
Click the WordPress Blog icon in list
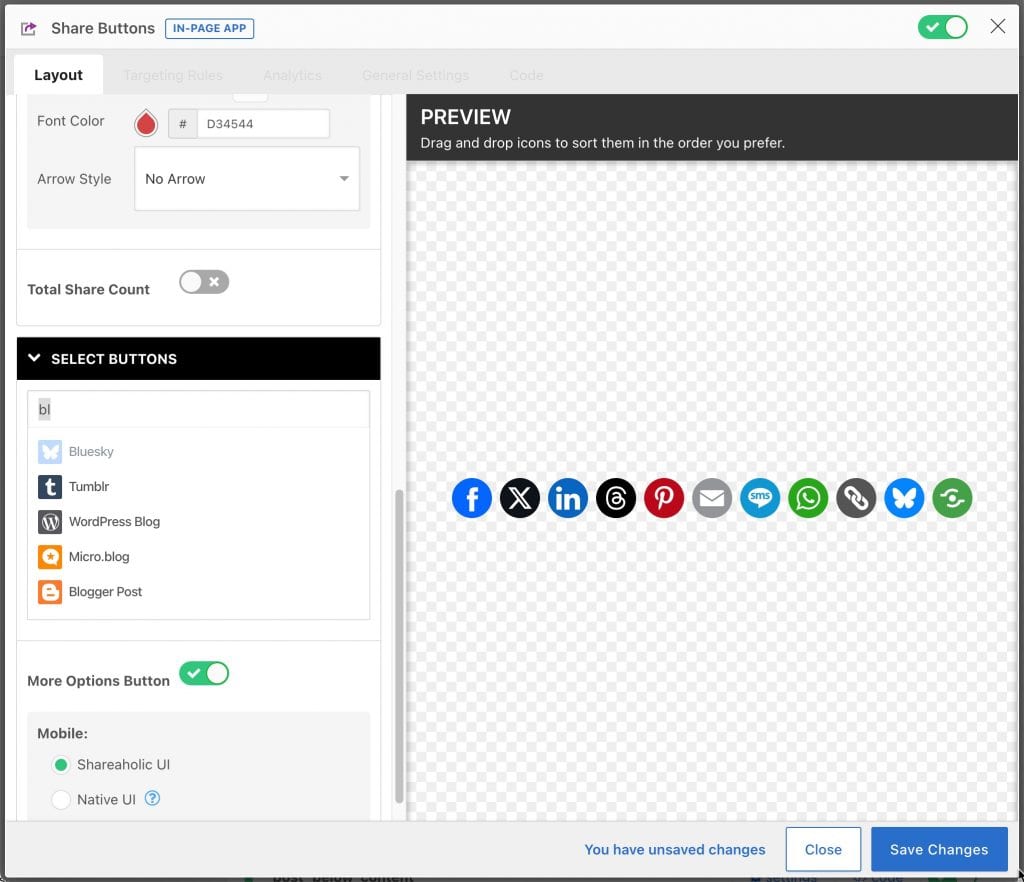(50, 522)
